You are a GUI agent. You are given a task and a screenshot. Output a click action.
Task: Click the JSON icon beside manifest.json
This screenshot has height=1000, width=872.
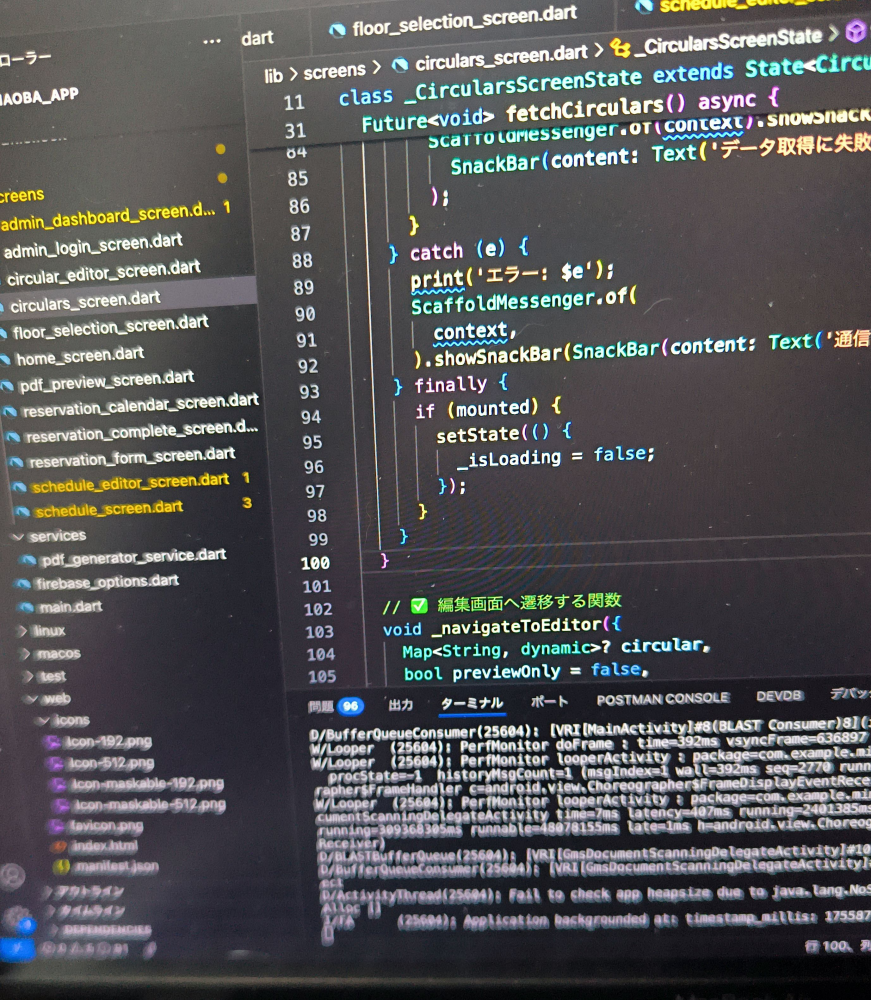point(60,867)
